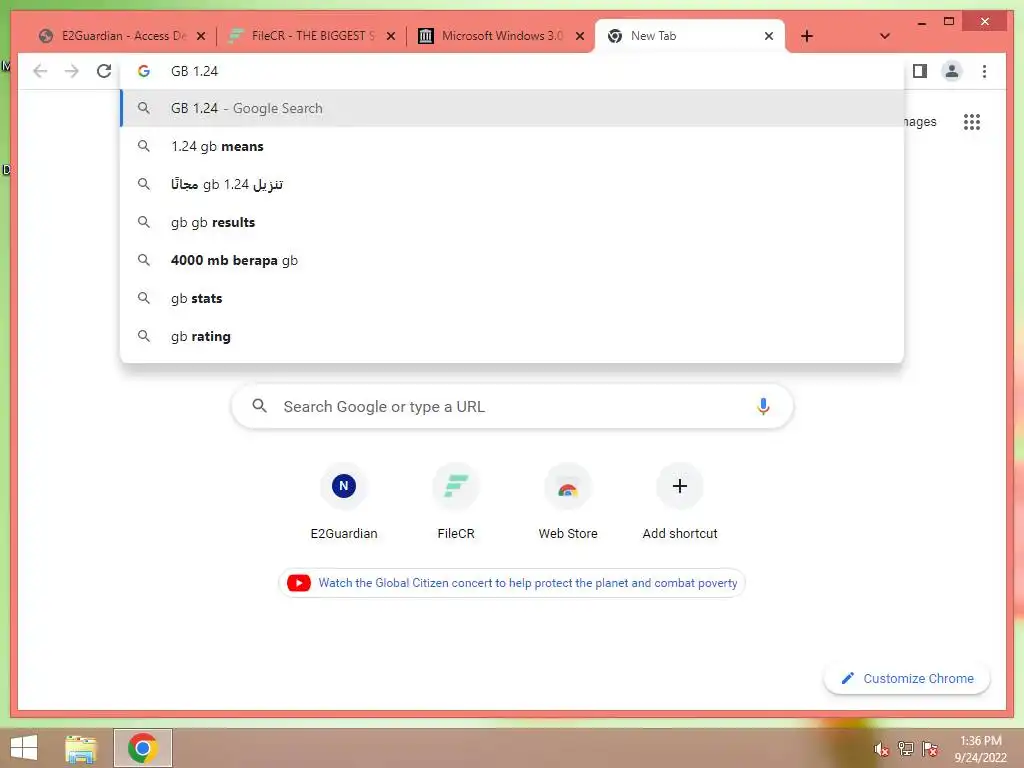Select '1.24 gb means' suggestion

click(x=512, y=146)
